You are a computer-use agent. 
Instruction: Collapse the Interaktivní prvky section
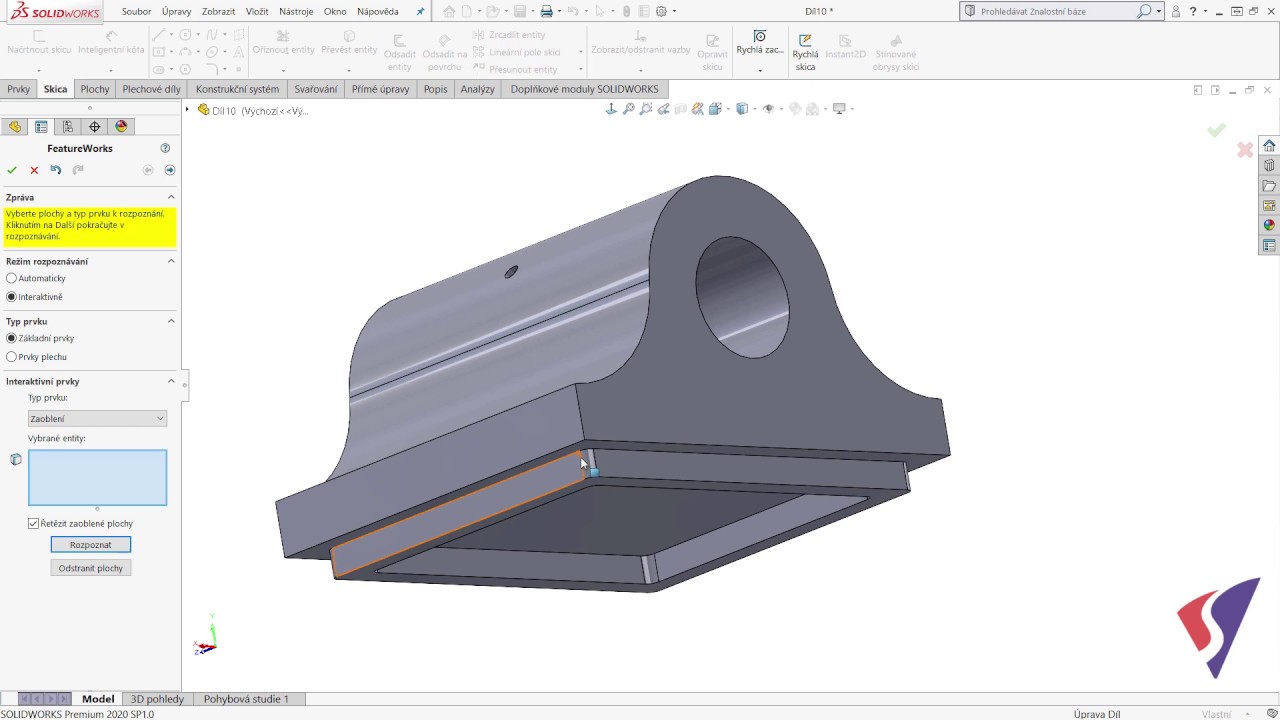pyautogui.click(x=171, y=381)
